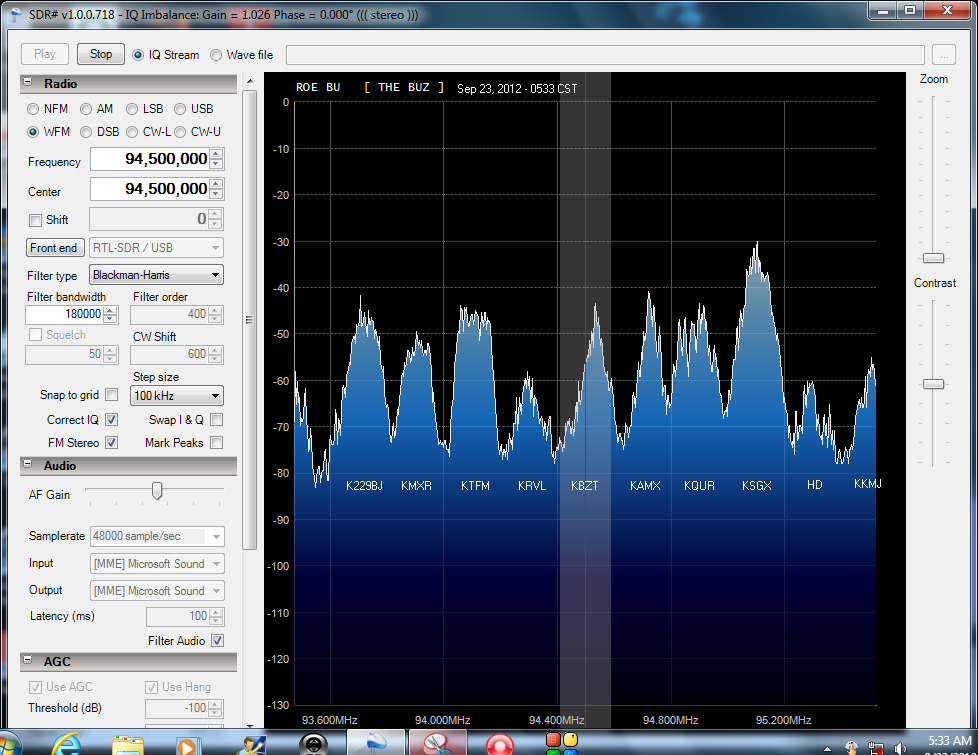Toggle Swap I & Q checkbox

point(216,419)
